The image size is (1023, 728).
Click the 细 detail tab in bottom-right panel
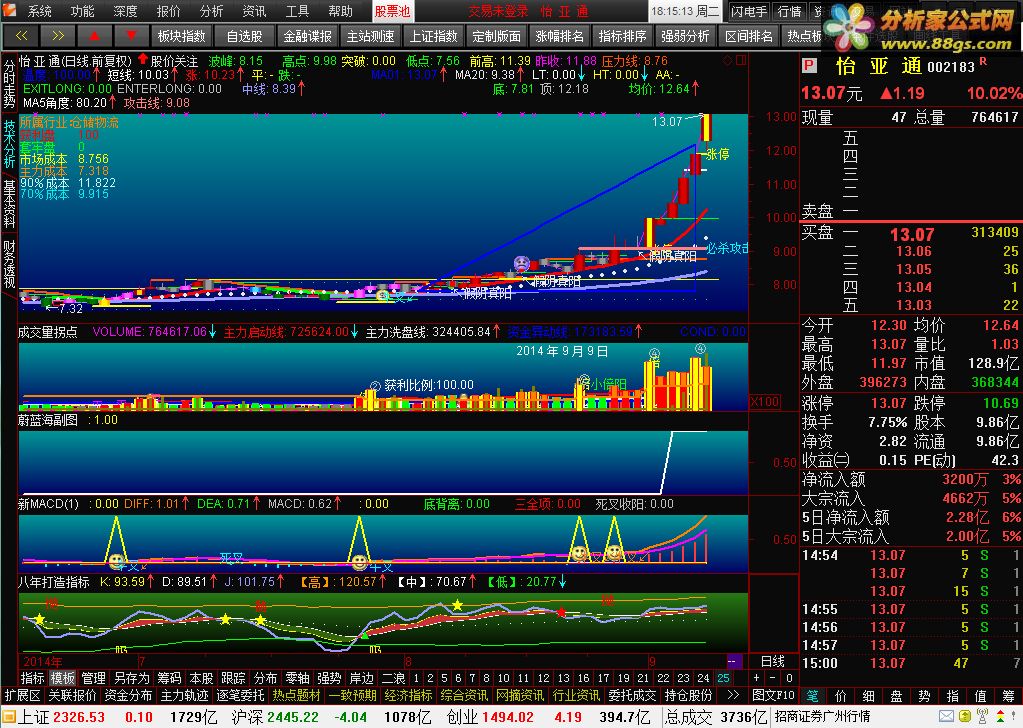coord(868,696)
